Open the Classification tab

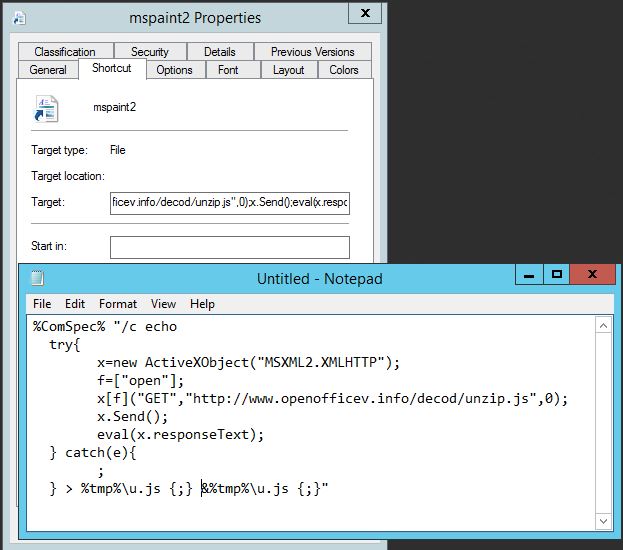pyautogui.click(x=65, y=52)
